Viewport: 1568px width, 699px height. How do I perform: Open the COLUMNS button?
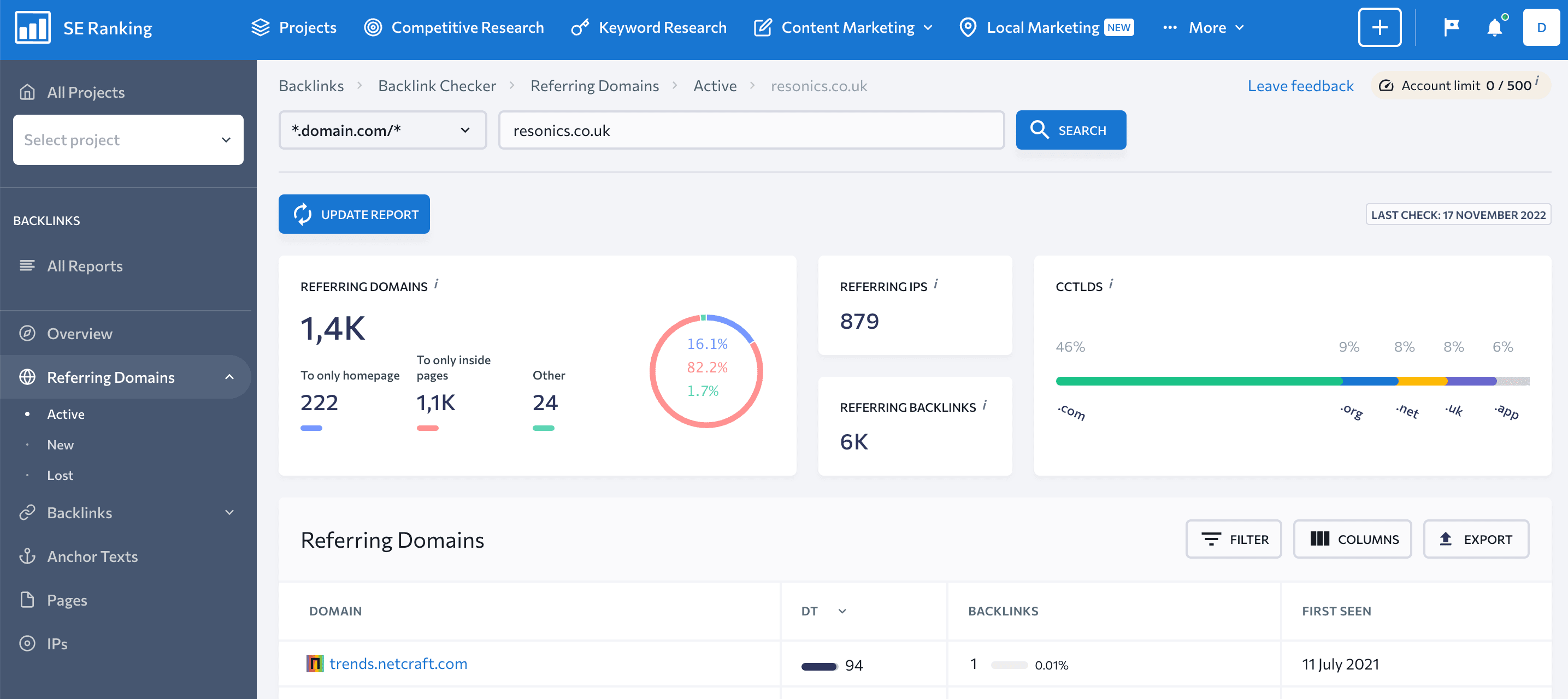tap(1353, 539)
